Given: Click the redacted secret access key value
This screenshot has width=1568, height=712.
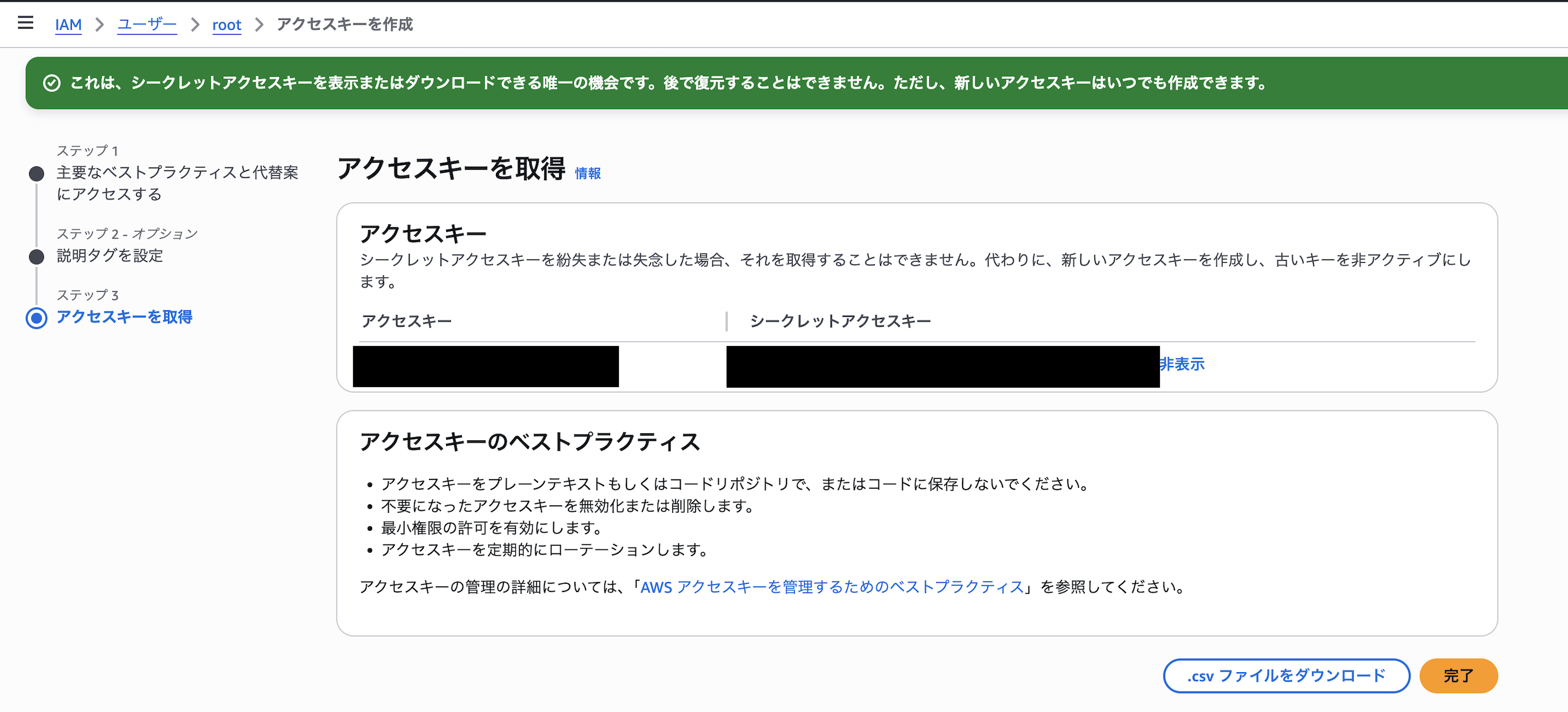Looking at the screenshot, I should point(942,367).
